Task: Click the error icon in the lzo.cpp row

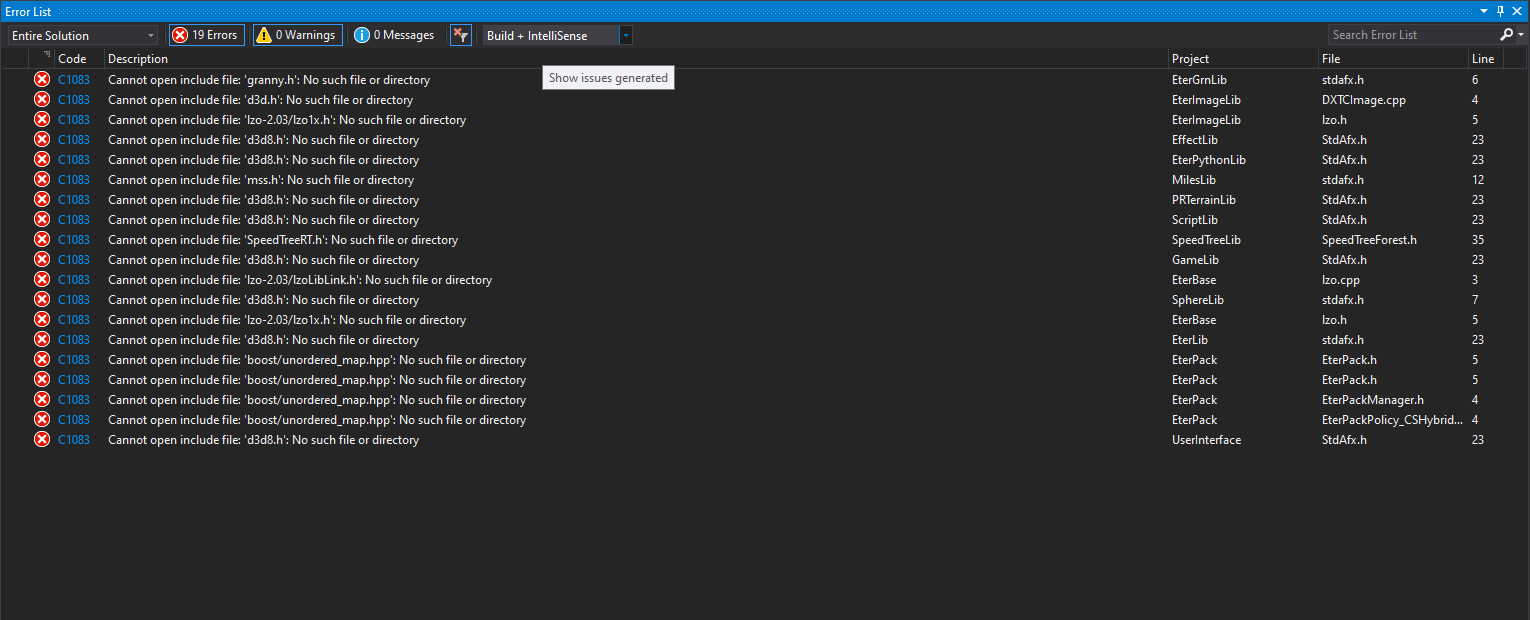Action: (x=42, y=279)
